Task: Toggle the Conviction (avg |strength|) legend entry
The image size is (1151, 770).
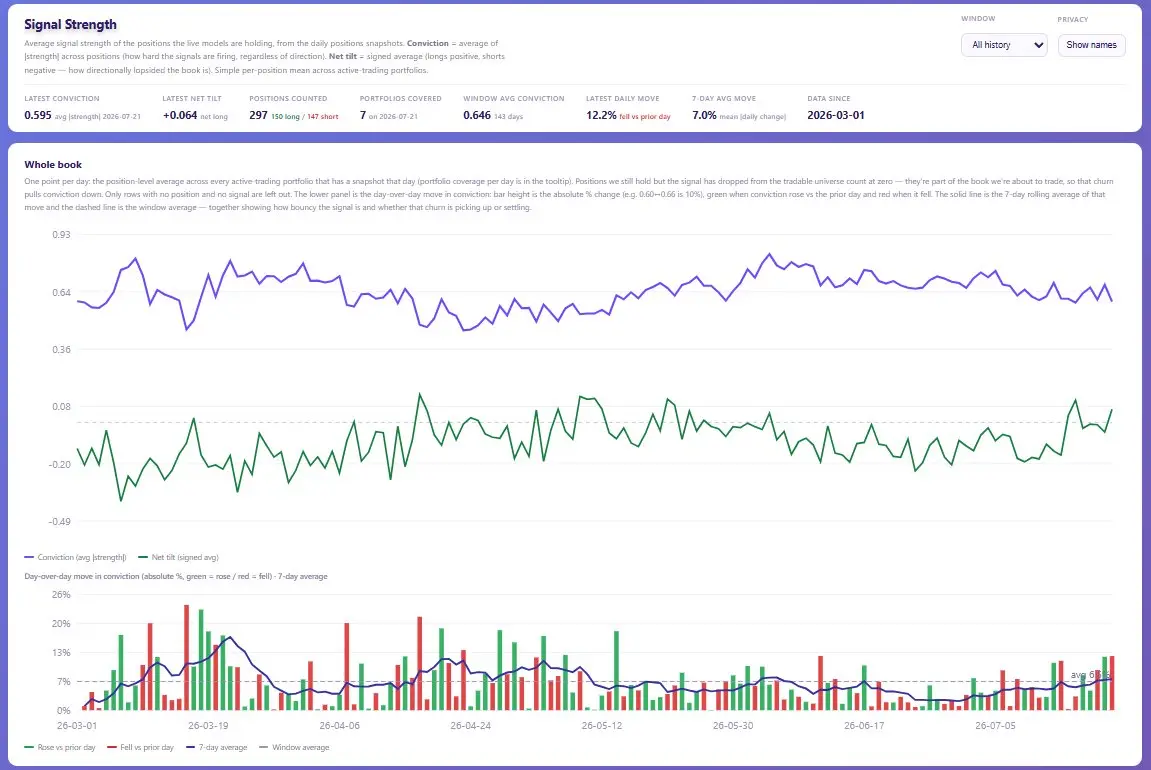Action: coord(76,557)
